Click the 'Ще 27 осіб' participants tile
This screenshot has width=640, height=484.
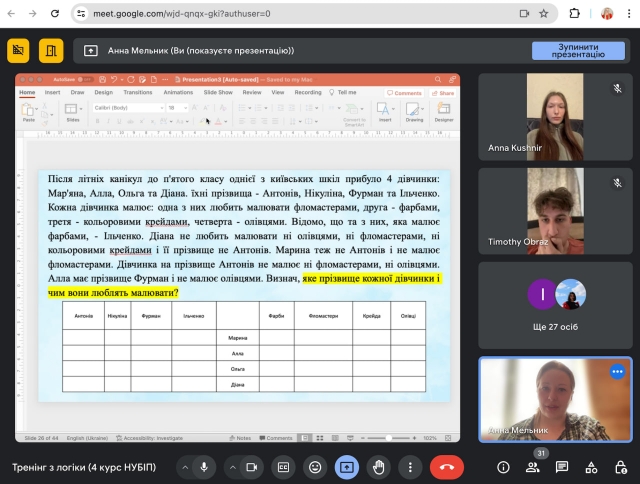(x=557, y=304)
